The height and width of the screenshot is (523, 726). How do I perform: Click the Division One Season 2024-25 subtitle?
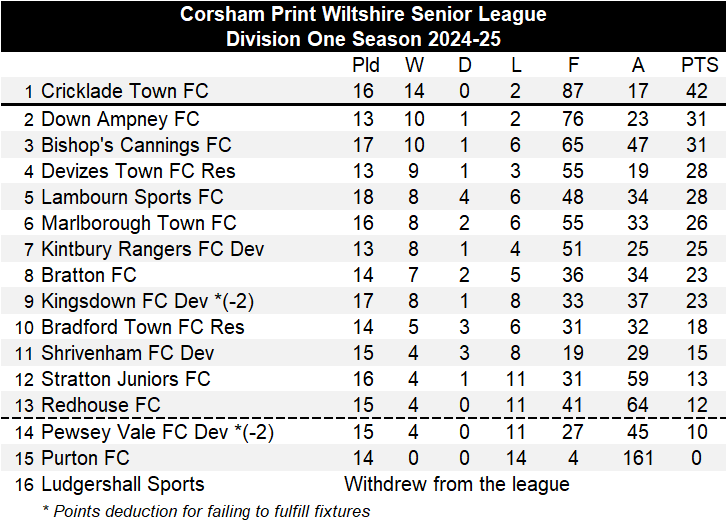[363, 39]
